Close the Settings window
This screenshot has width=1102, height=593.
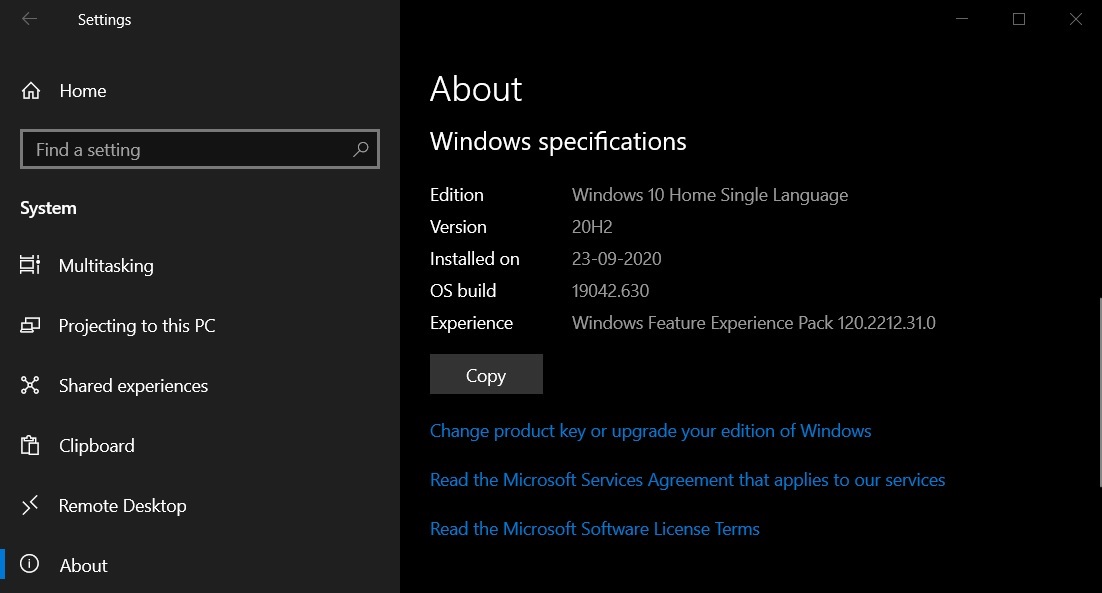pos(1075,19)
